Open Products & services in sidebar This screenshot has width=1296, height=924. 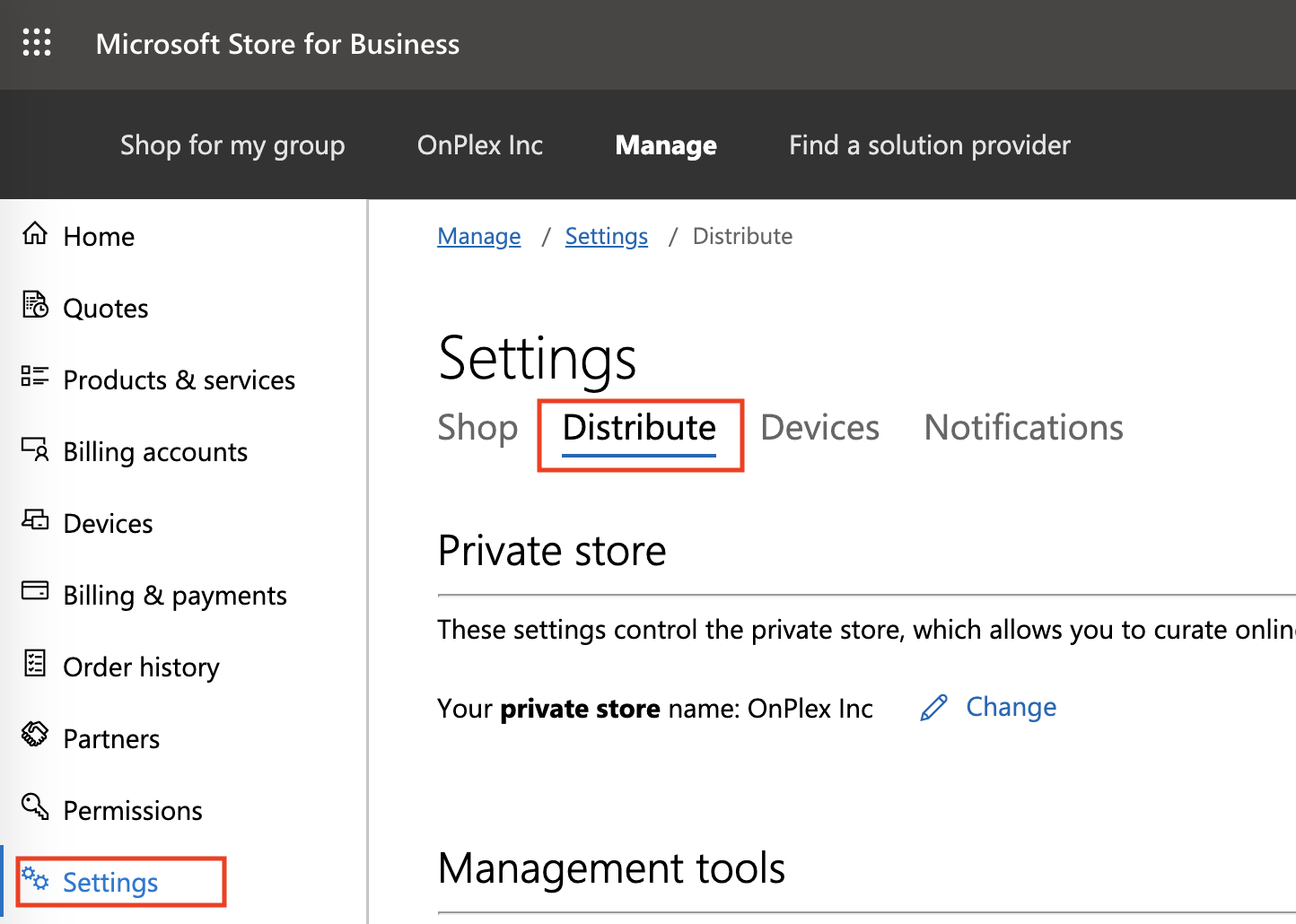180,380
